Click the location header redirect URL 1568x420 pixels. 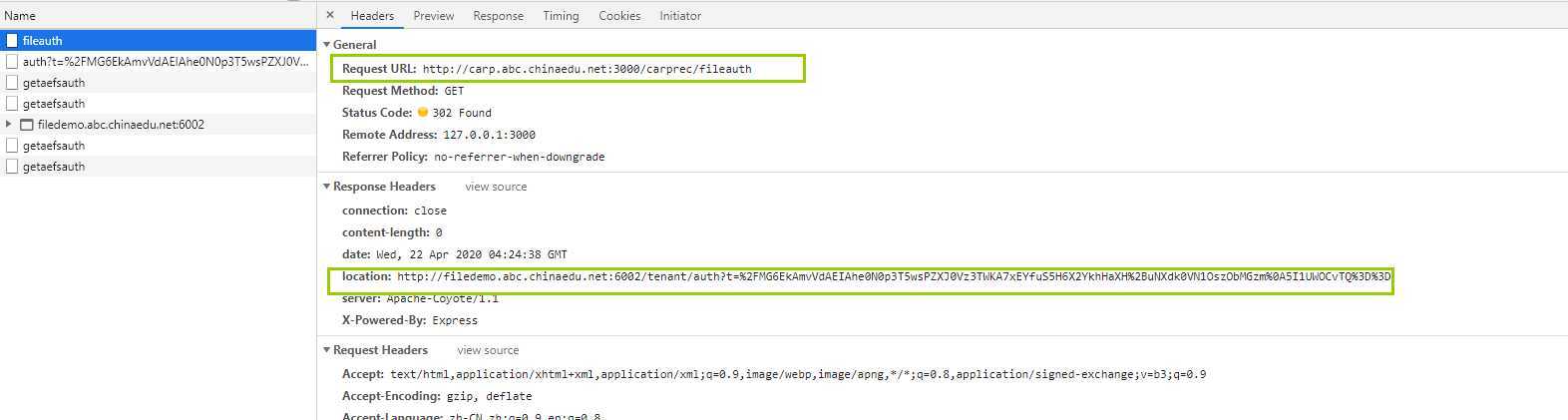894,276
